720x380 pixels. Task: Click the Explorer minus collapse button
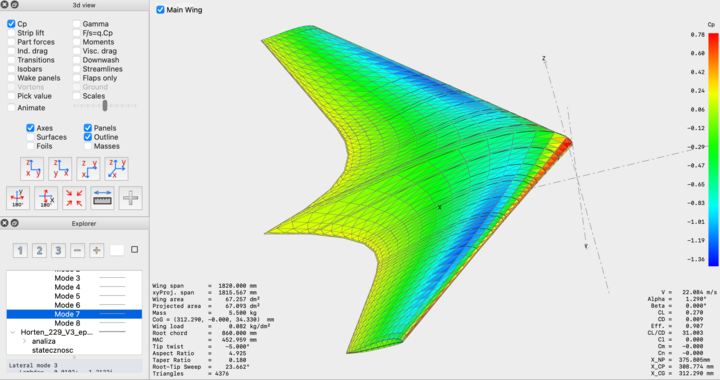tap(77, 250)
